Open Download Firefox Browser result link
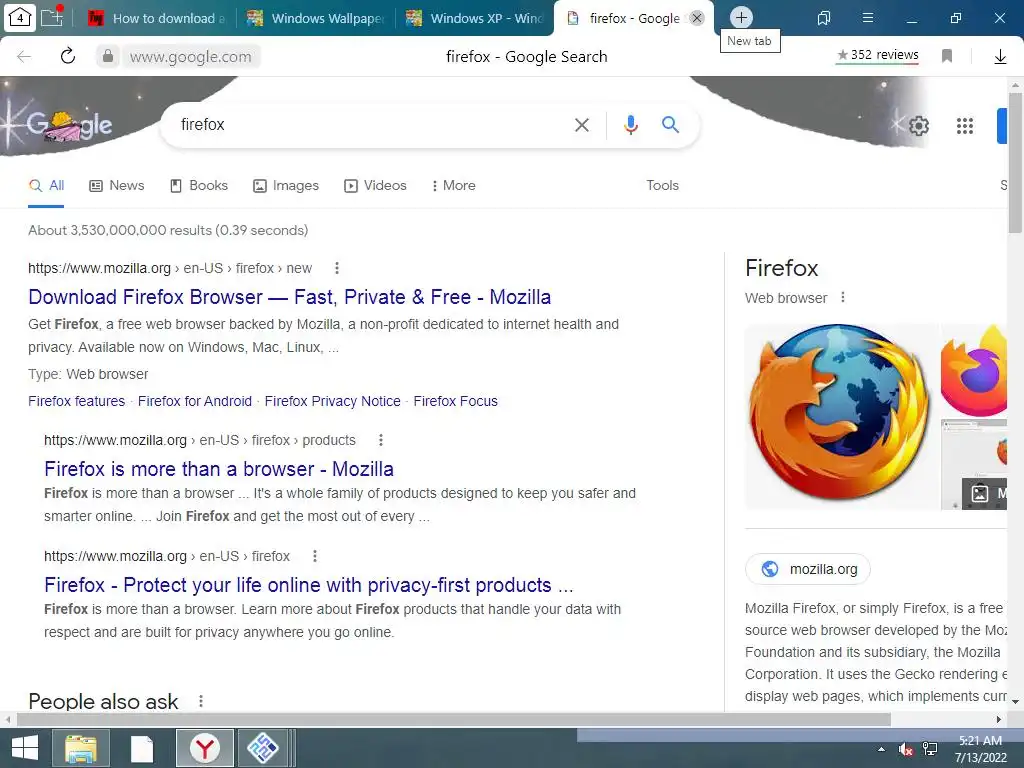Image resolution: width=1024 pixels, height=768 pixels. click(x=289, y=297)
